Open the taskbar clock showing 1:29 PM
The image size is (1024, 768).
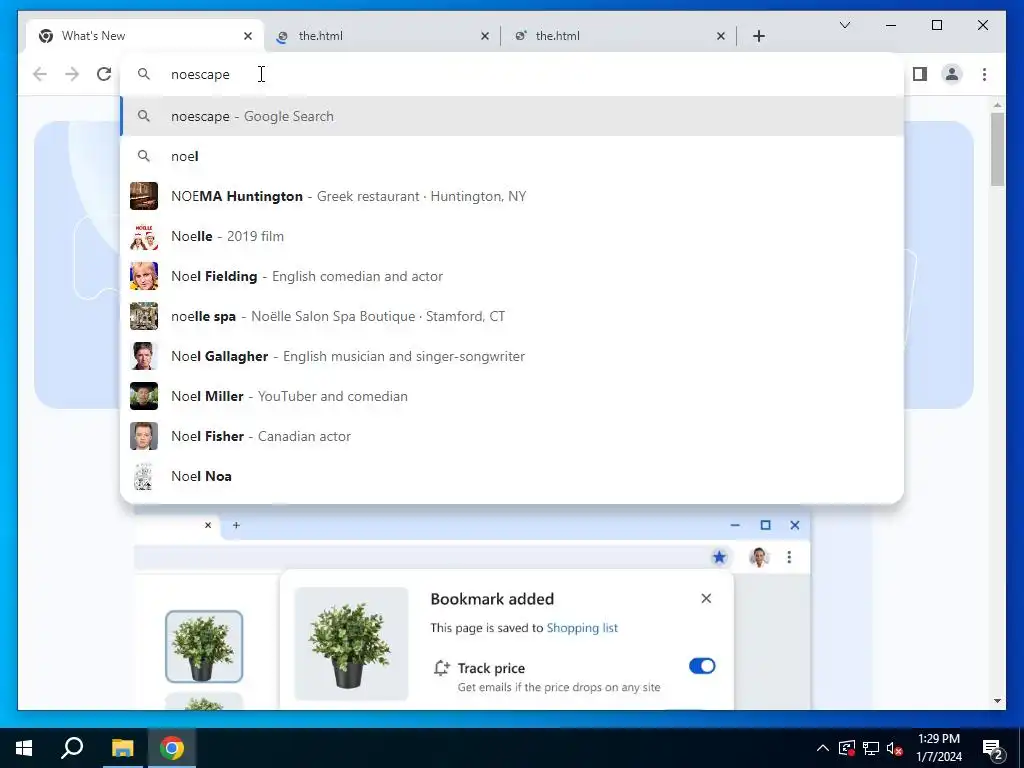938,748
